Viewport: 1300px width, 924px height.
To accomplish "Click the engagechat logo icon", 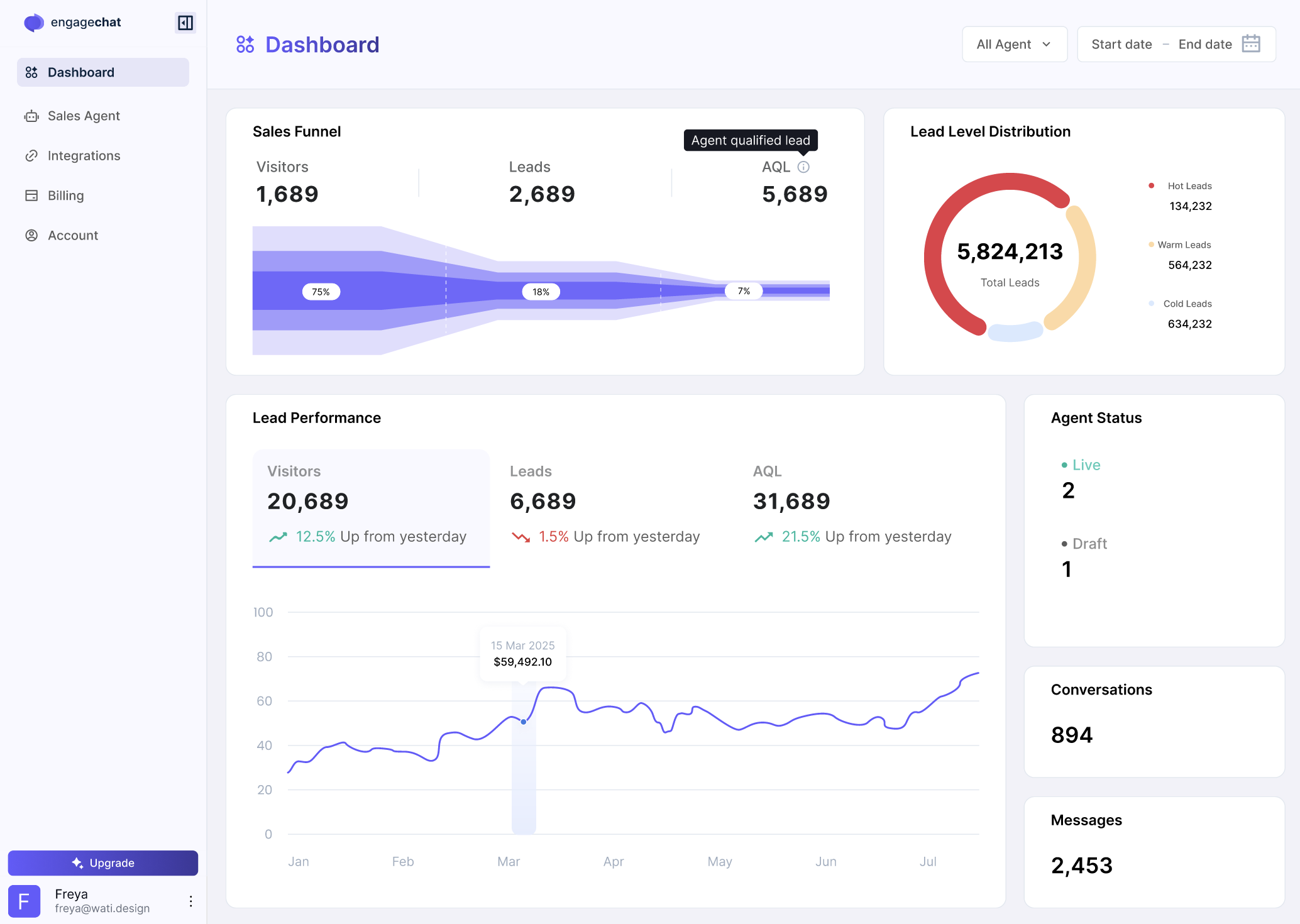I will click(x=33, y=23).
